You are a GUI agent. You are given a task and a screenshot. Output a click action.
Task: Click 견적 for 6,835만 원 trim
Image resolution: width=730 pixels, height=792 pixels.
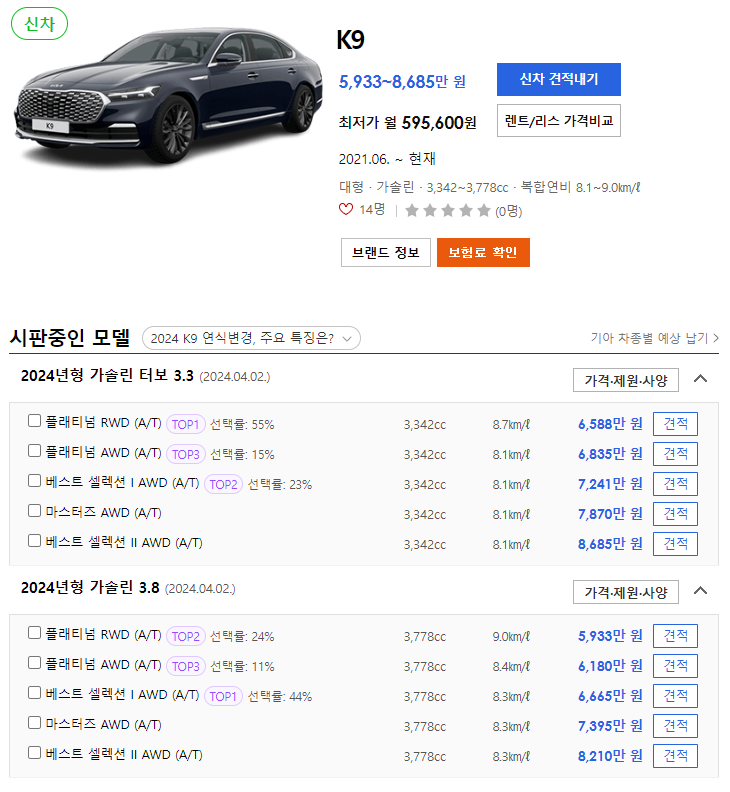(675, 454)
